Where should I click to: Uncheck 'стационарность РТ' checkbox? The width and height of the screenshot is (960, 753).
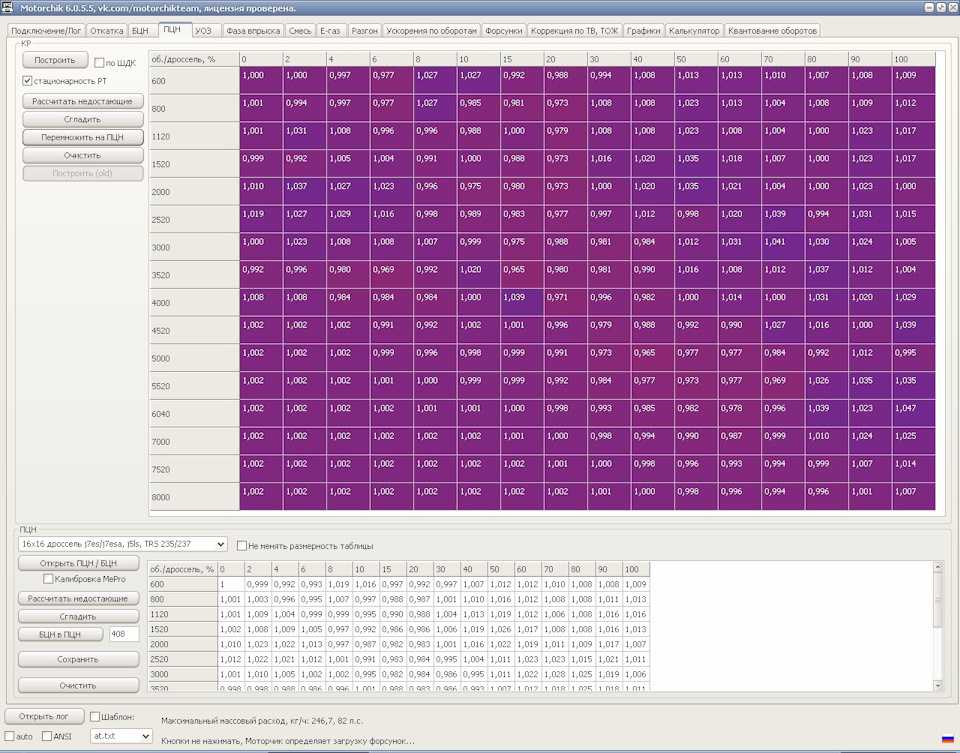pyautogui.click(x=27, y=81)
